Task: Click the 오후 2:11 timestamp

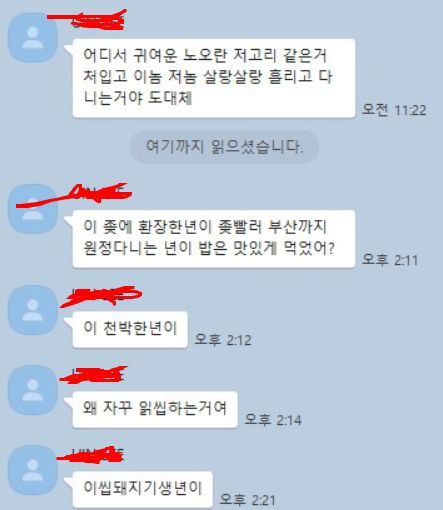Action: click(x=390, y=259)
